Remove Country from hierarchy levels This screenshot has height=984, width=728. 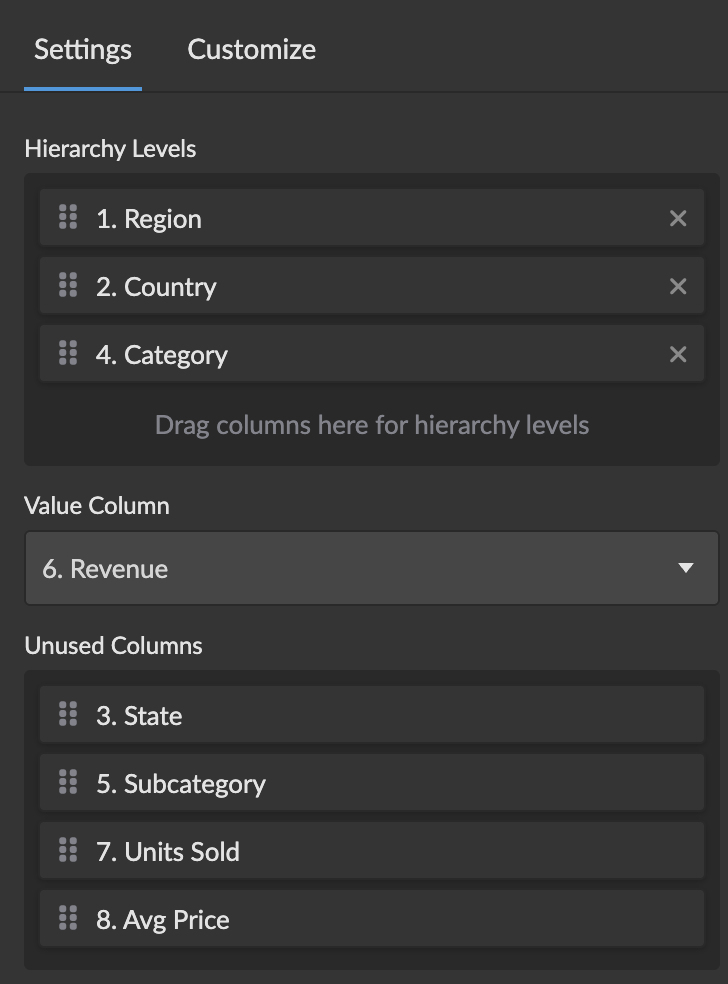click(678, 286)
